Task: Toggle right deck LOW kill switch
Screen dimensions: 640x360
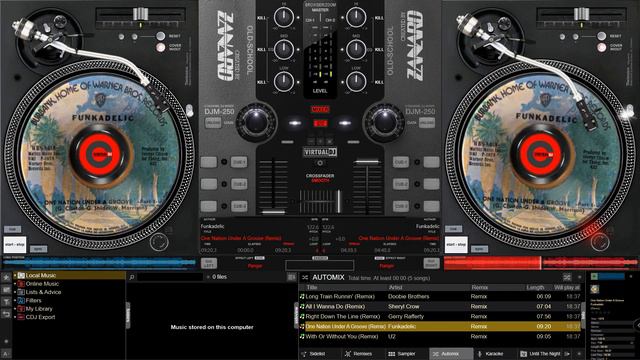Action: tap(378, 82)
